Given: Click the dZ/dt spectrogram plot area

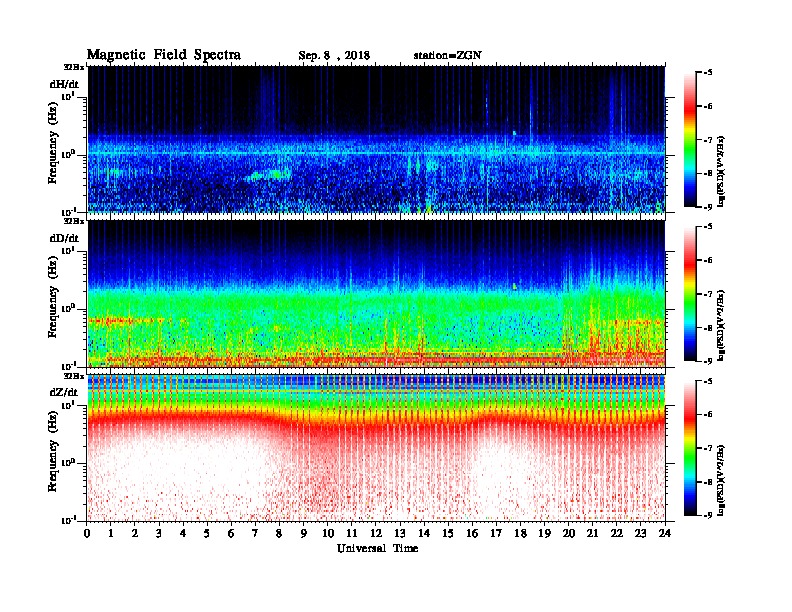Looking at the screenshot, I should pyautogui.click(x=376, y=448).
